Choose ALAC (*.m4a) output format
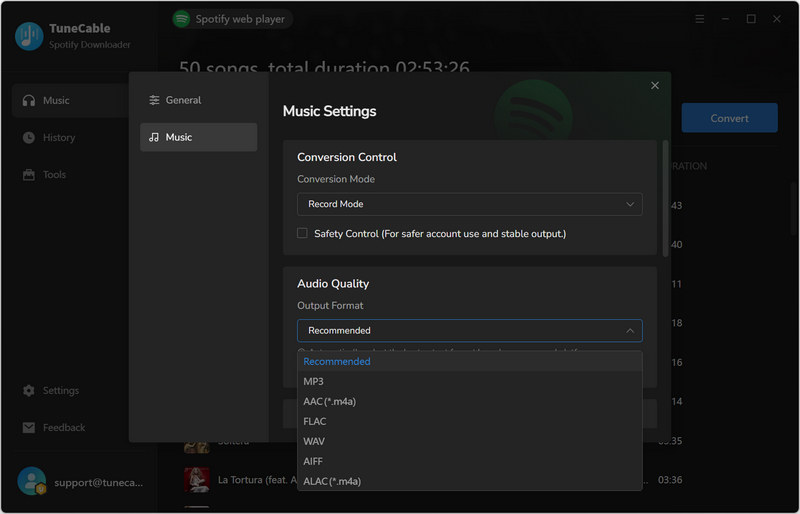Screen dimensions: 800x514 click(469, 481)
